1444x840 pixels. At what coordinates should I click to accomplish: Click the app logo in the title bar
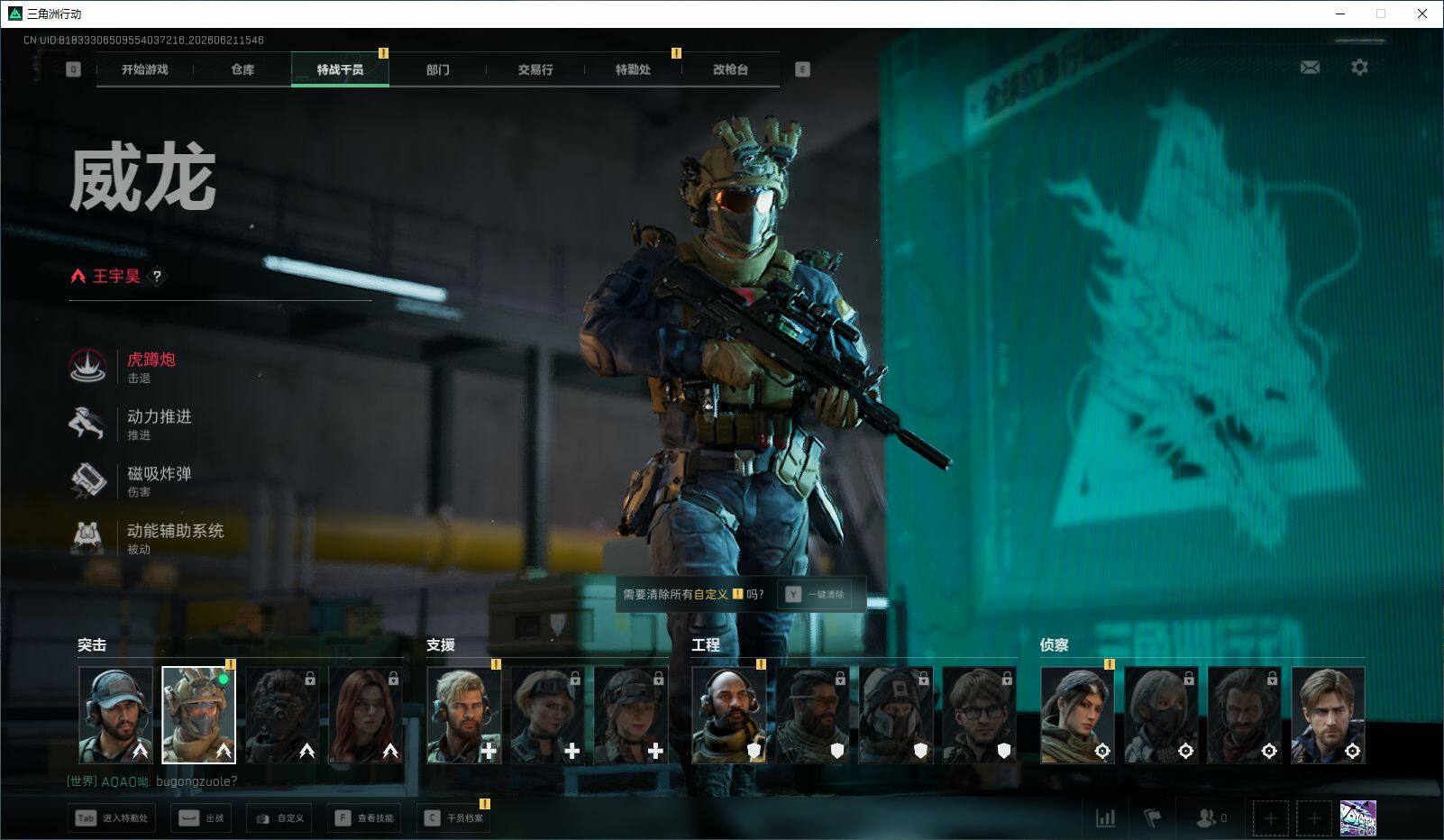14,14
